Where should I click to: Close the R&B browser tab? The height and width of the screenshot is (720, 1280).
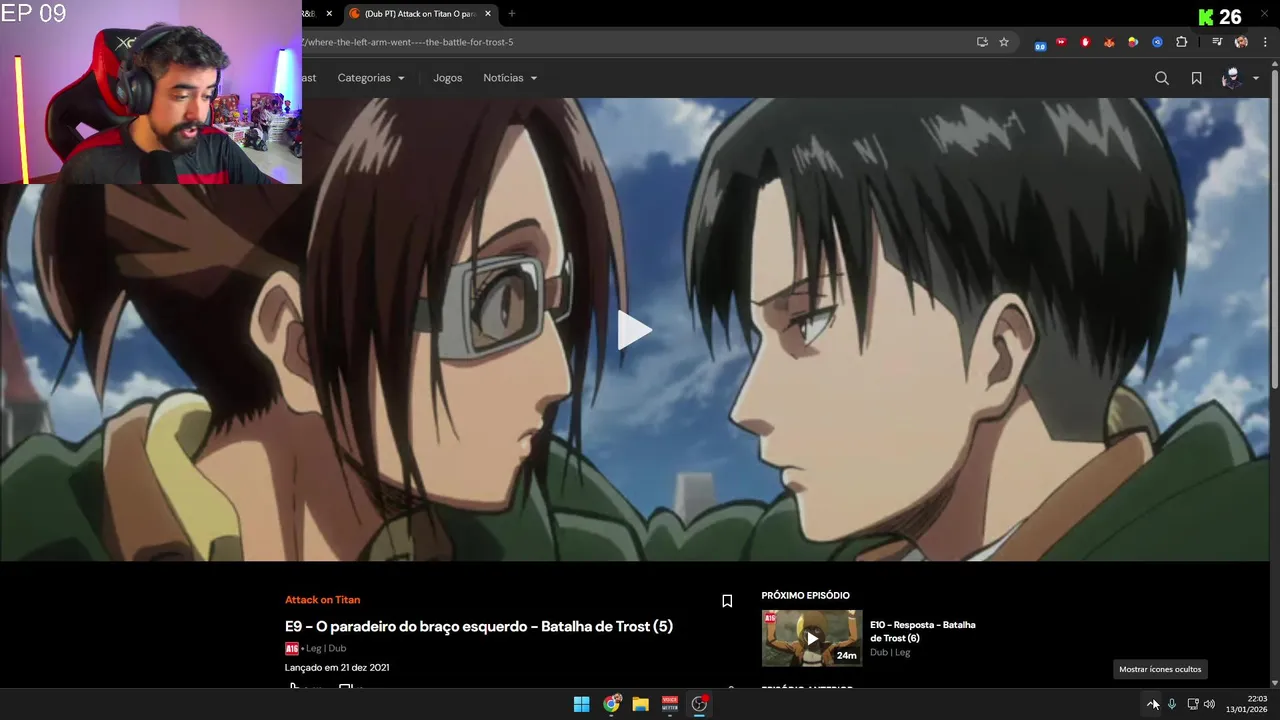tap(329, 14)
